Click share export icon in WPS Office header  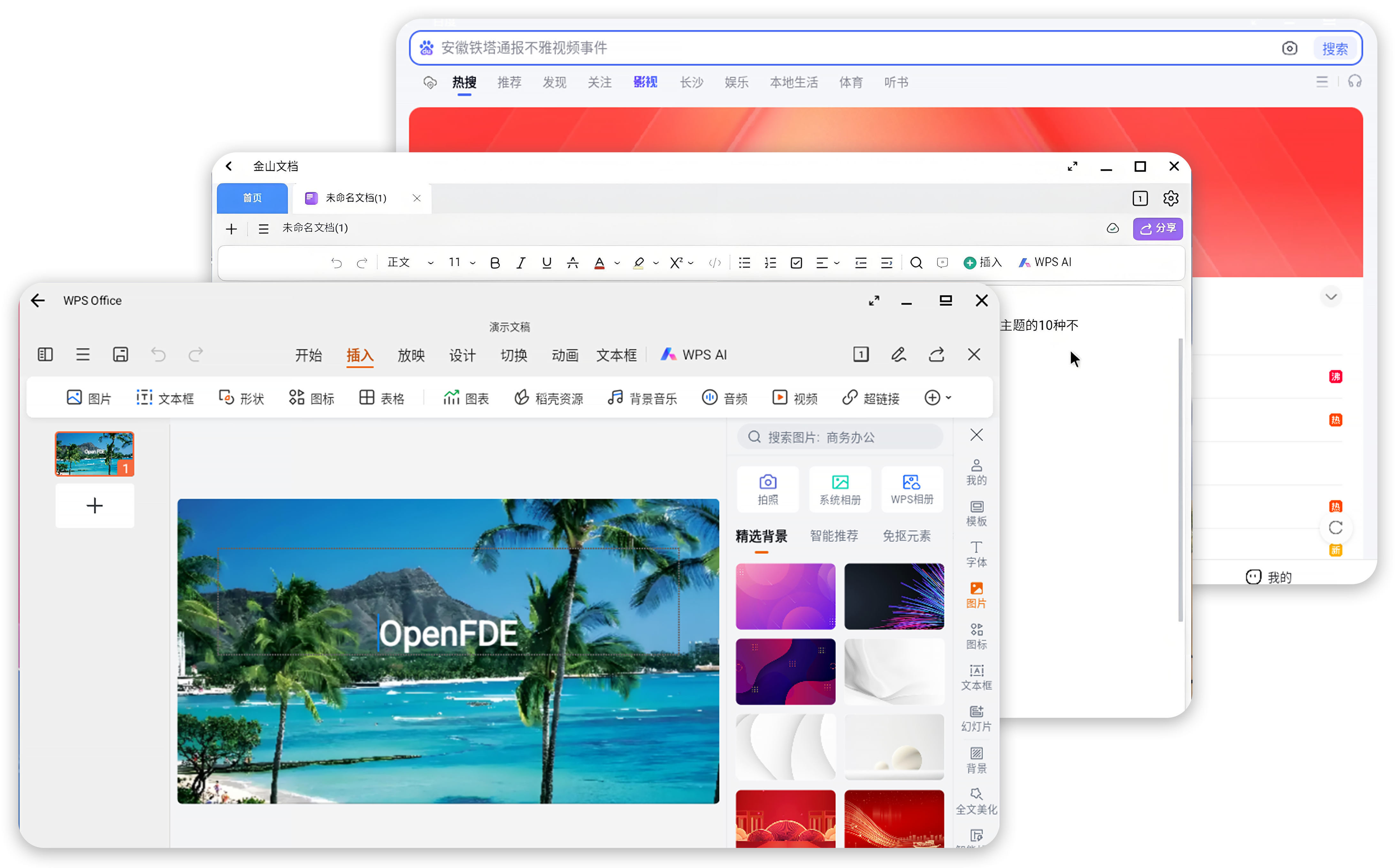937,354
